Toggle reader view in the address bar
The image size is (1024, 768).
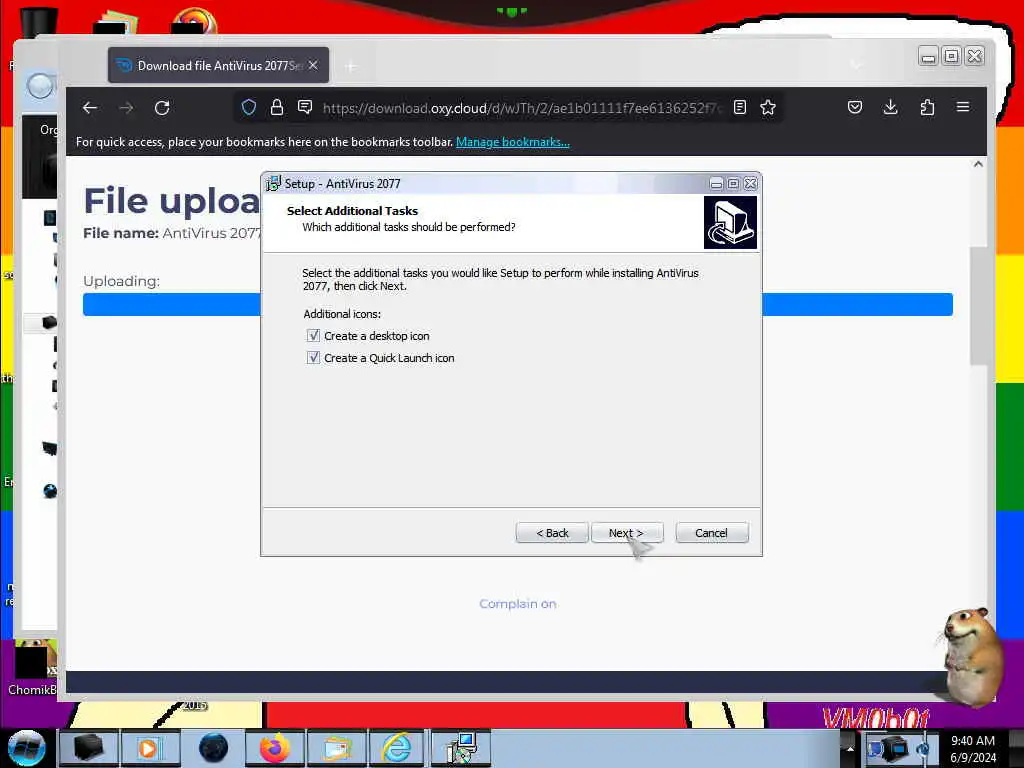(739, 107)
